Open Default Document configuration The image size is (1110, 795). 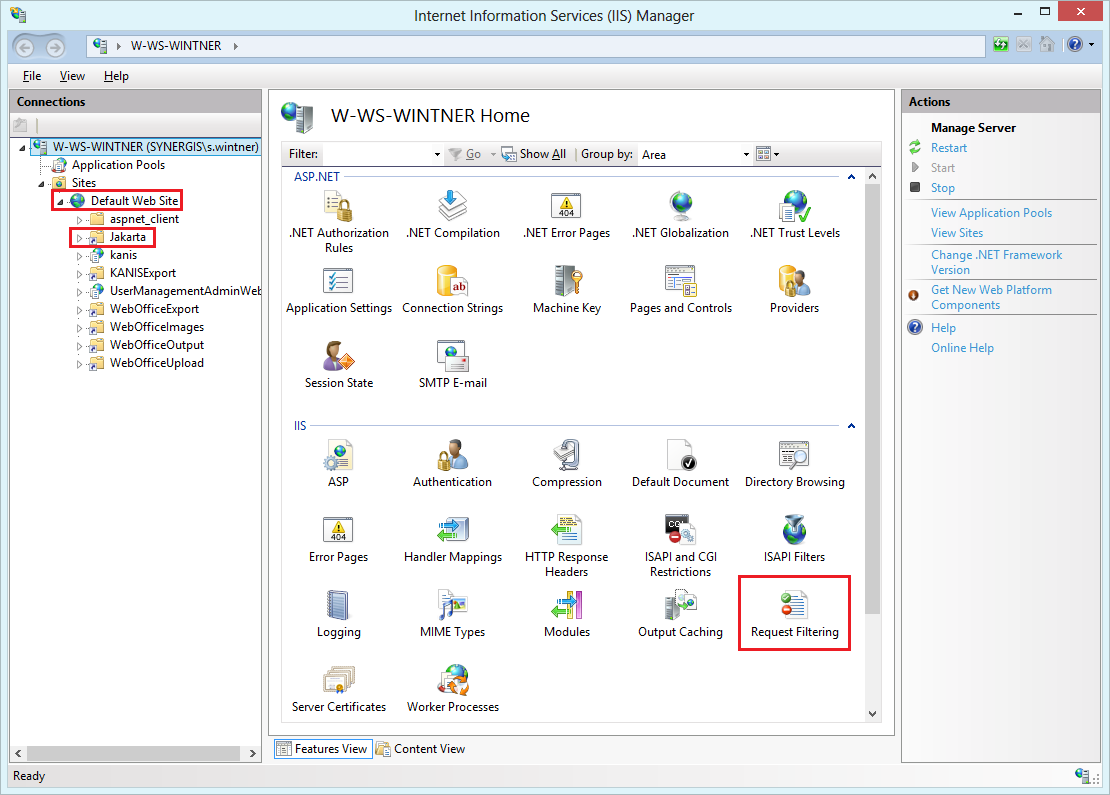coord(680,463)
